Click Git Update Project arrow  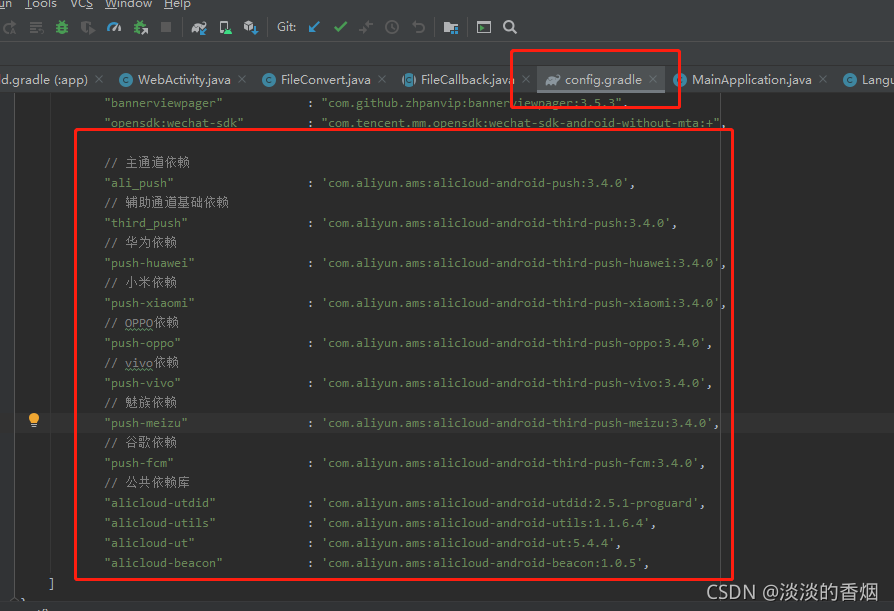pyautogui.click(x=314, y=27)
